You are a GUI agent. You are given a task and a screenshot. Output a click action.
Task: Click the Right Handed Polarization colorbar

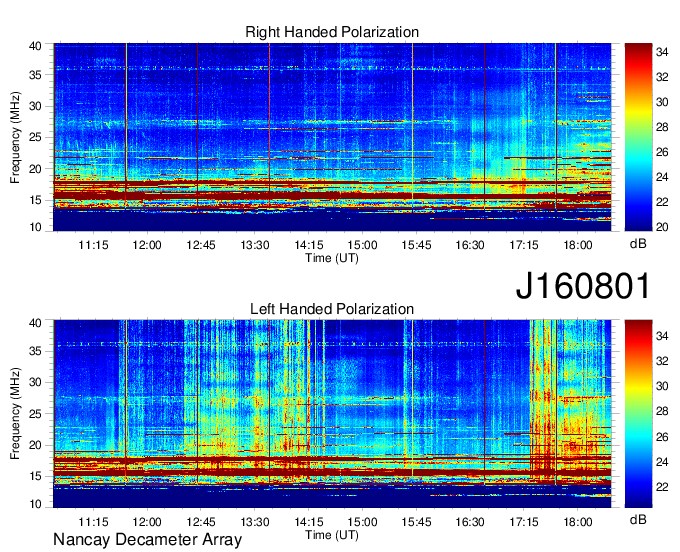(x=638, y=137)
